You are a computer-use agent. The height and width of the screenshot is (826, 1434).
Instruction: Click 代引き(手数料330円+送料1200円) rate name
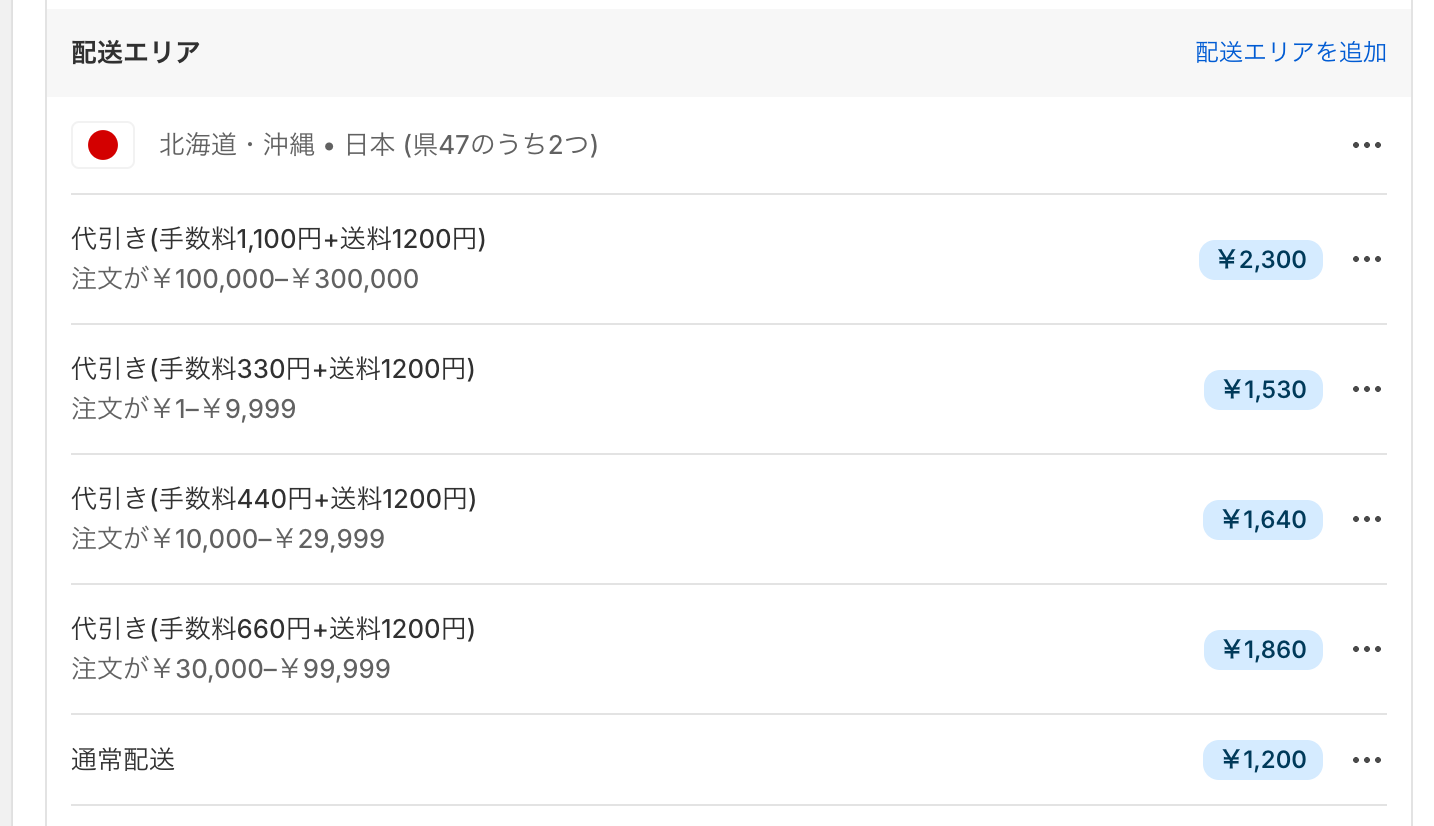coord(273,370)
